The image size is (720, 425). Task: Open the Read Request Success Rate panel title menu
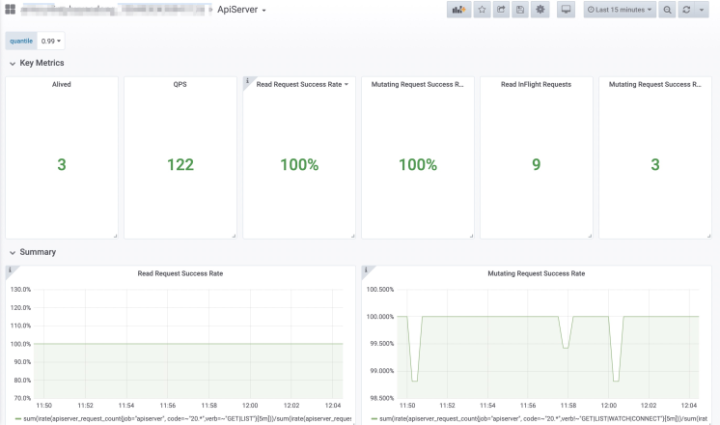(x=302, y=84)
